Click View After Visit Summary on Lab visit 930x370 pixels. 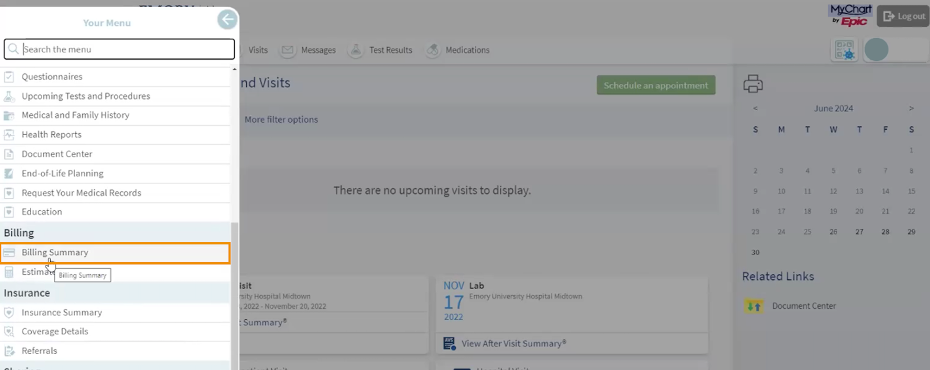point(514,343)
